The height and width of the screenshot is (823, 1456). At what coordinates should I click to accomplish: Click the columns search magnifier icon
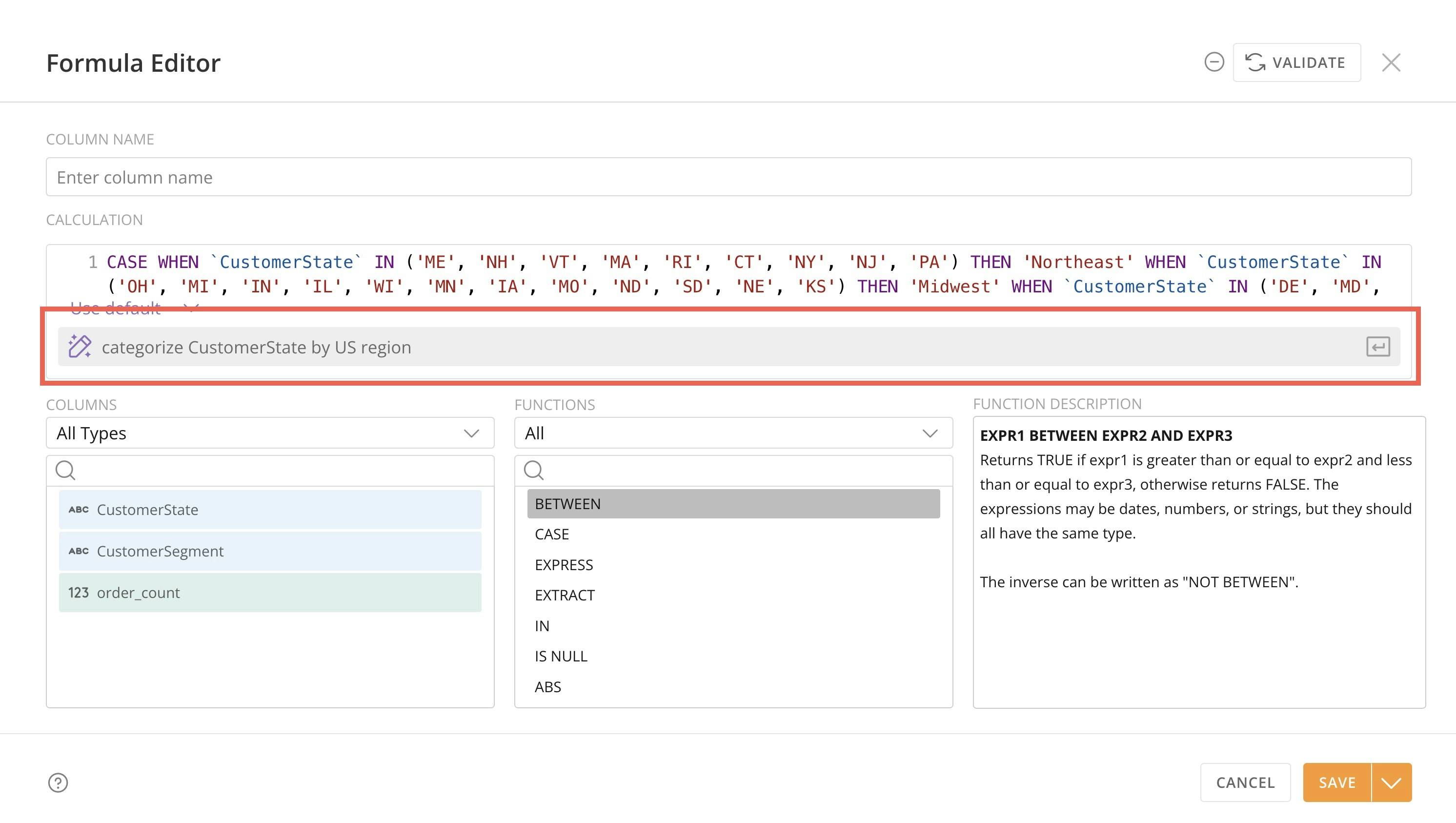[x=65, y=470]
